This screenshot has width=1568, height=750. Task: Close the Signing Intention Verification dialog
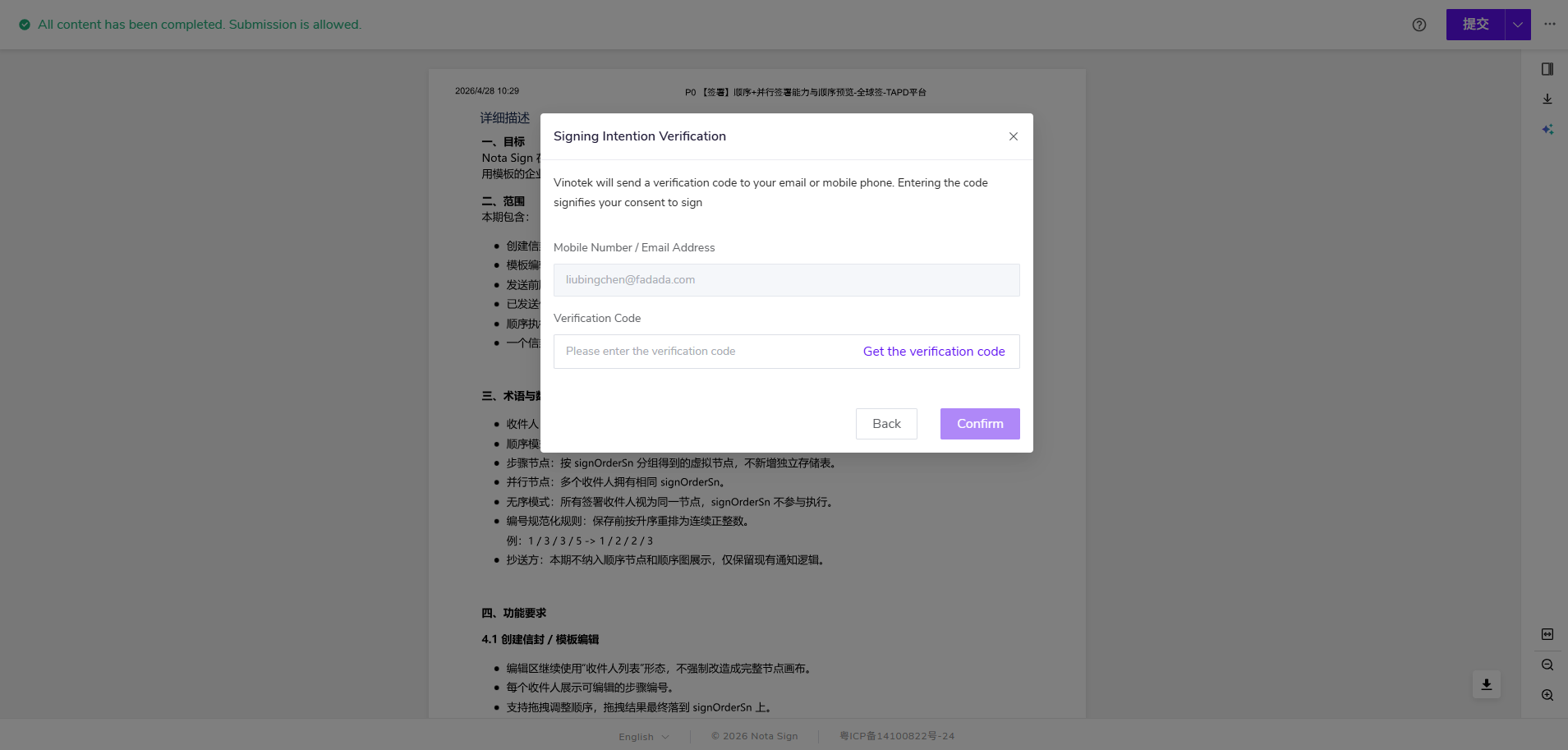[x=1013, y=136]
